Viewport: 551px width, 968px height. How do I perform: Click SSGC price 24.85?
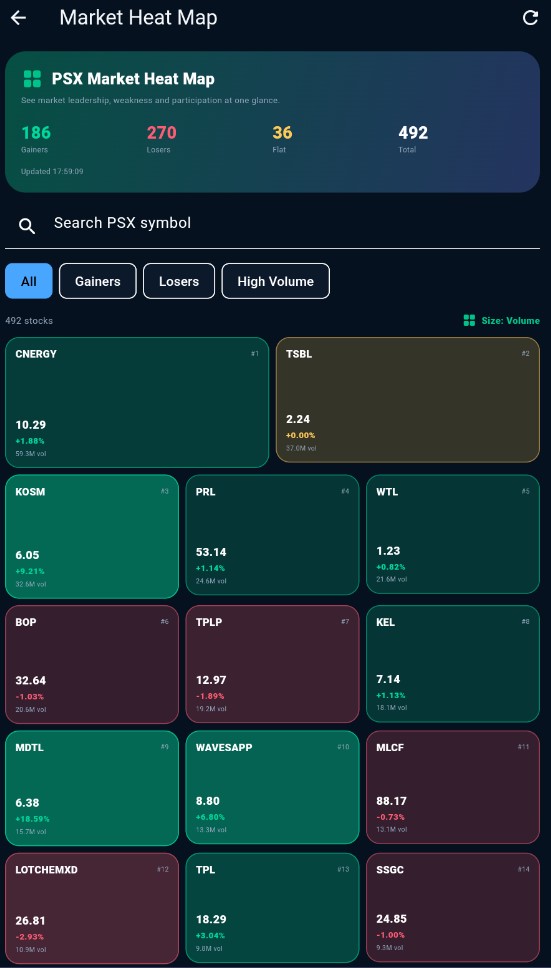click(x=391, y=919)
